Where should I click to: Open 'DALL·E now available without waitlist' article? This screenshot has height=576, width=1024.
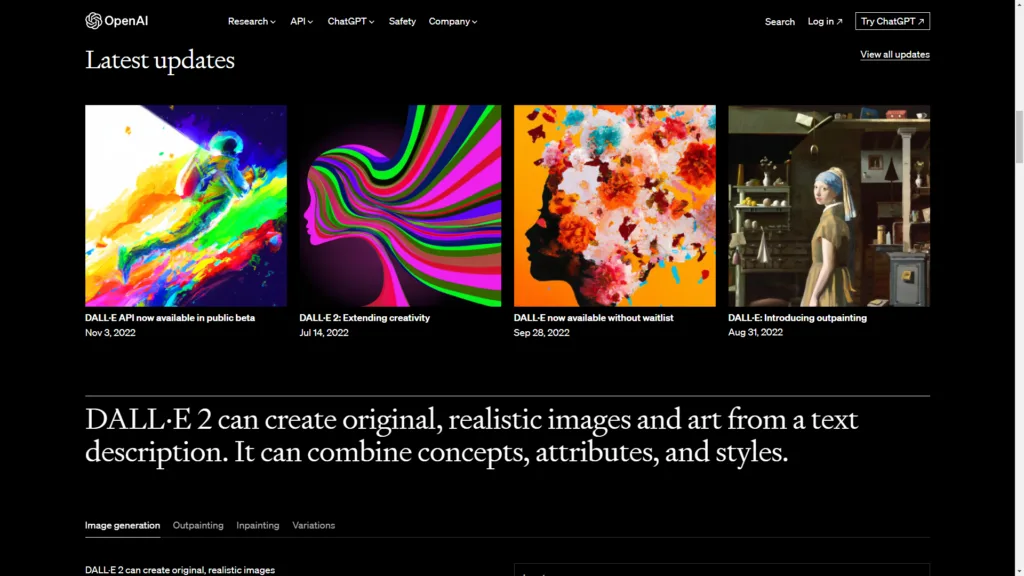(594, 318)
